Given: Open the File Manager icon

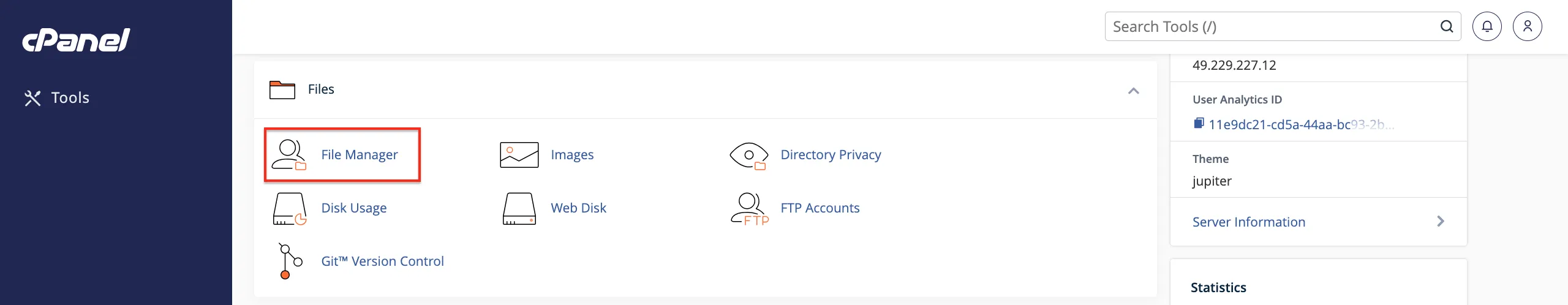Looking at the screenshot, I should click(289, 155).
